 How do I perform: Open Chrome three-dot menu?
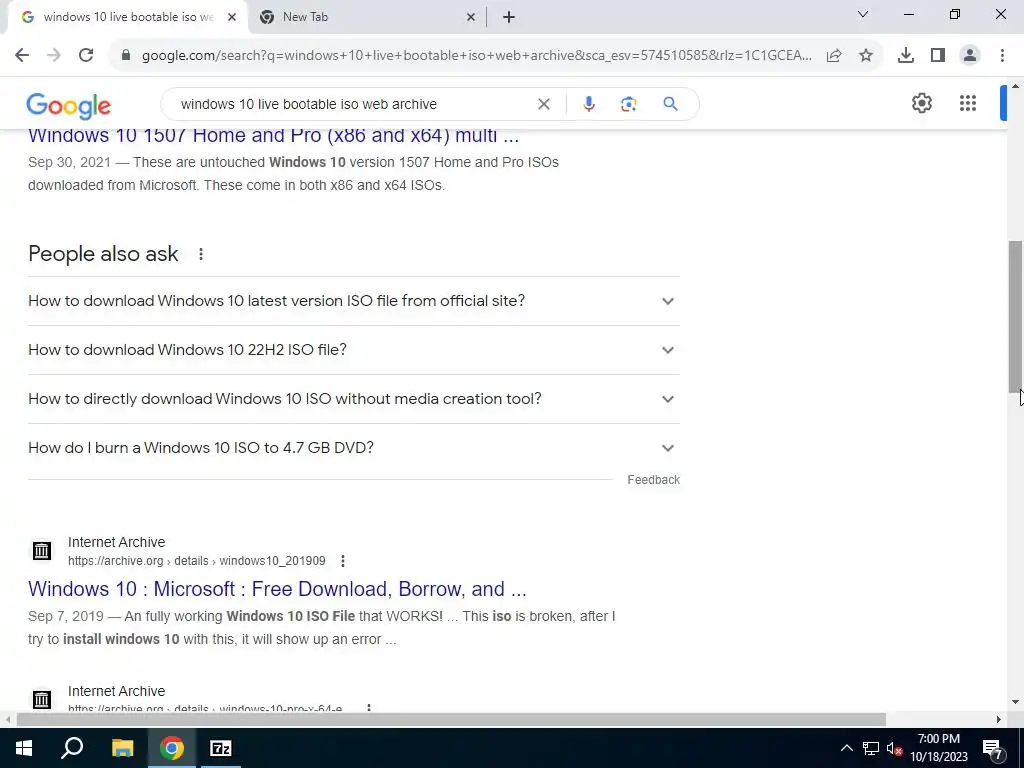pos(1002,56)
